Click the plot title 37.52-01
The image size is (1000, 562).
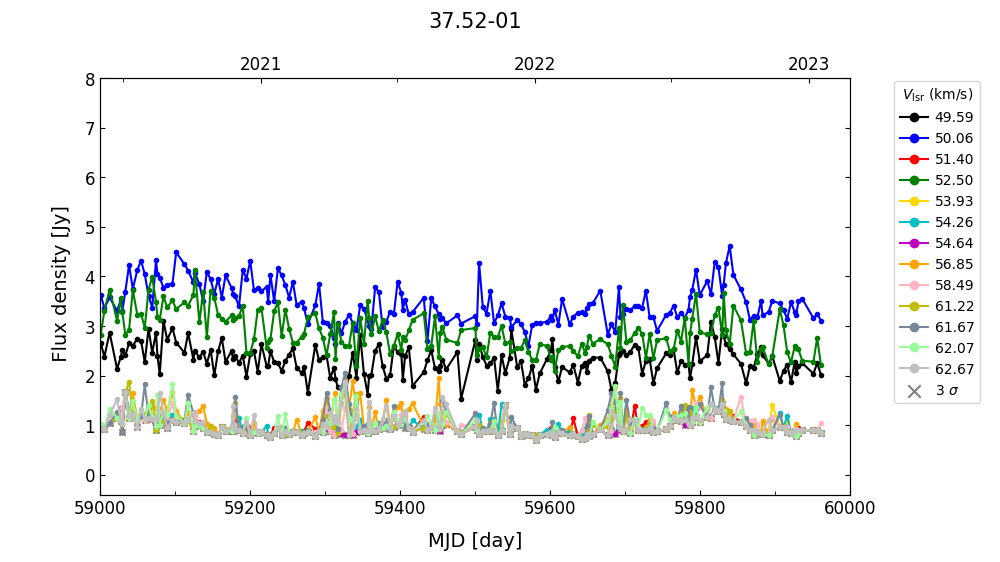tap(475, 21)
